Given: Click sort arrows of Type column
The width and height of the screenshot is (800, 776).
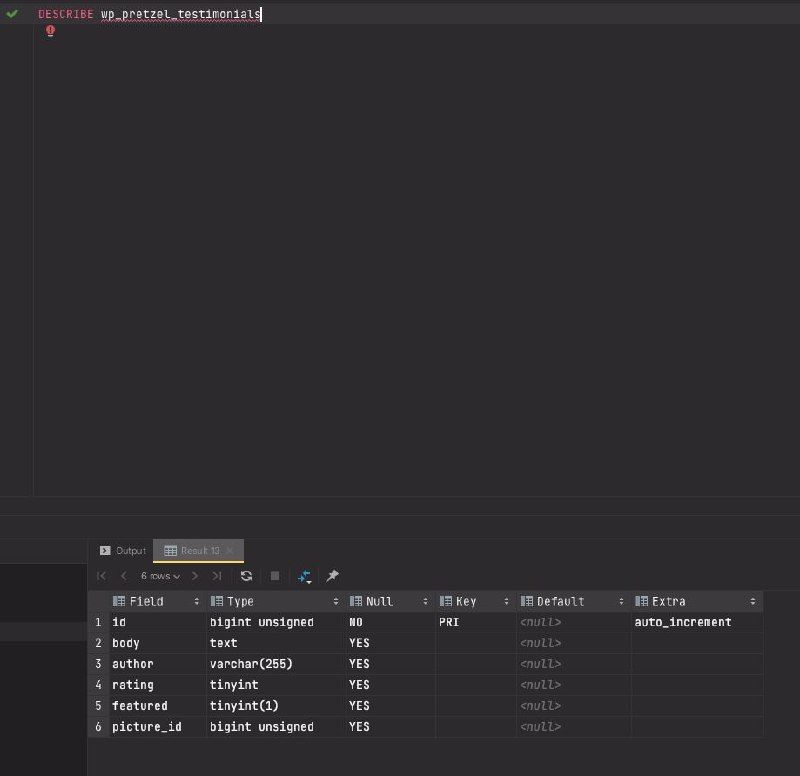Looking at the screenshot, I should (336, 602).
